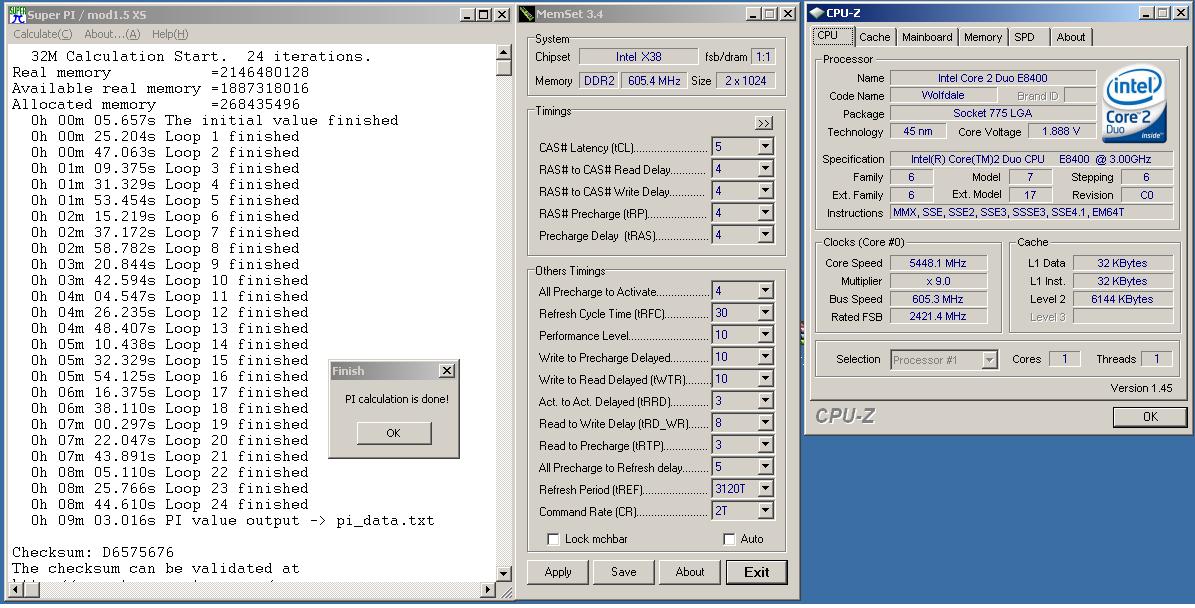This screenshot has width=1195, height=608.
Task: Click the Level 2 cache value 6144 KBytes
Action: [x=1122, y=299]
